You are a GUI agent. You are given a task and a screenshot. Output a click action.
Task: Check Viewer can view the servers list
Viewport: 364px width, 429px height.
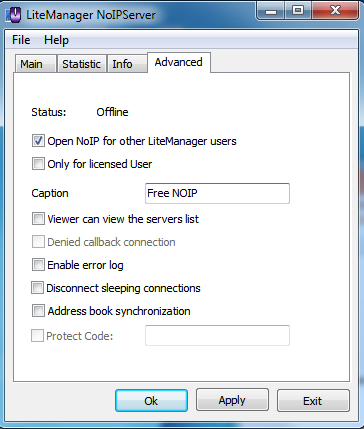coord(38,219)
